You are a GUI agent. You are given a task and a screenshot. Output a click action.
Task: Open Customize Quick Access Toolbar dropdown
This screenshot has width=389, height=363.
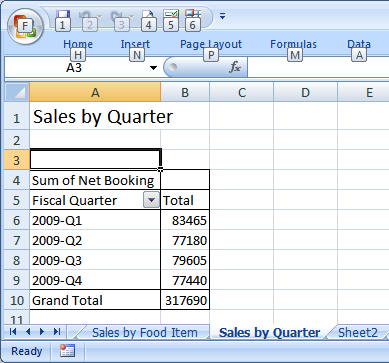(x=222, y=15)
